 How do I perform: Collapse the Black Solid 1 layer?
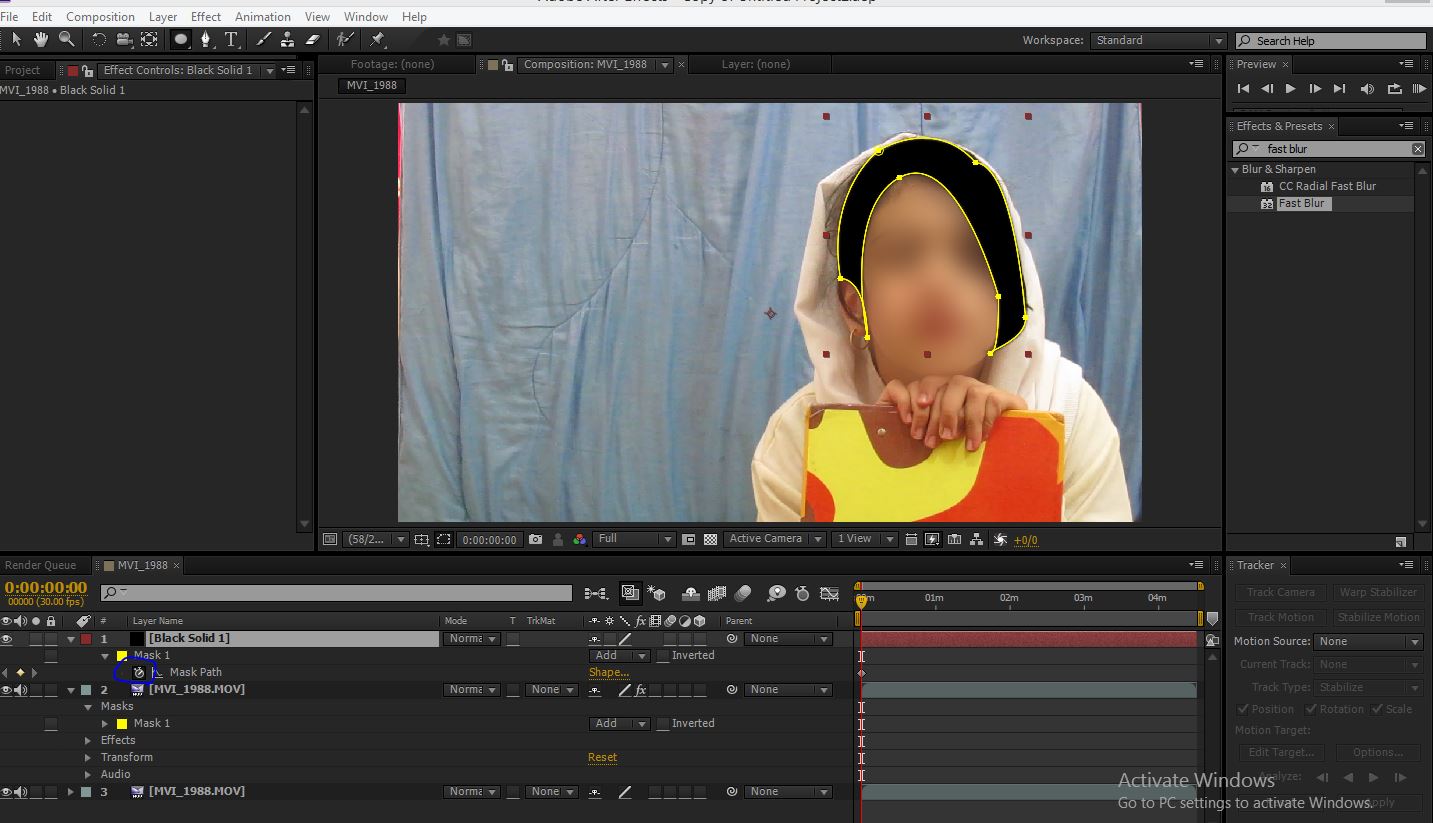[71, 638]
